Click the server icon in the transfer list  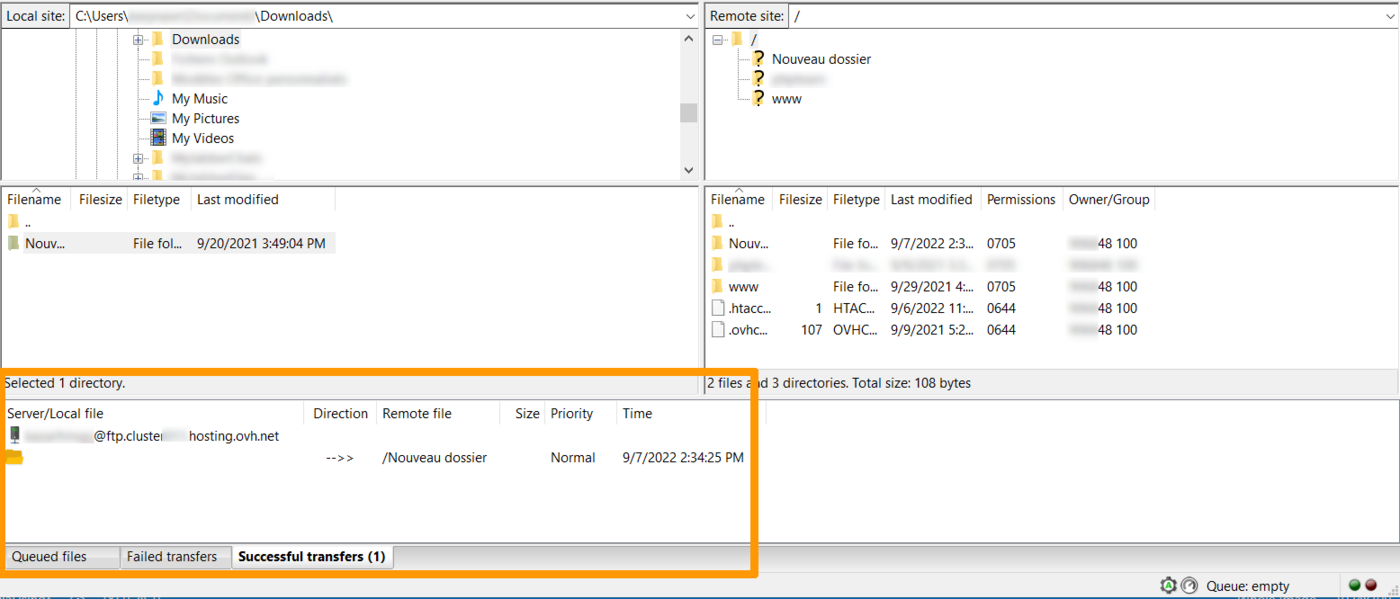pos(14,436)
